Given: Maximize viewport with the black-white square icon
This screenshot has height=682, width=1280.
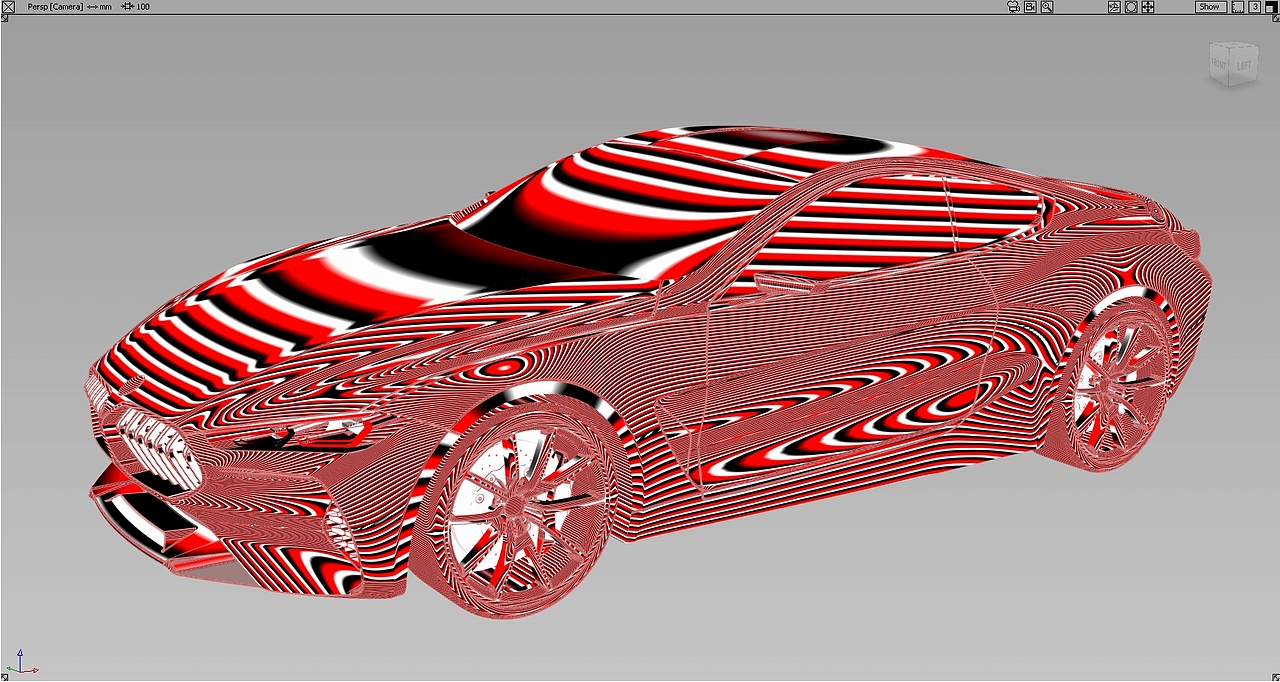Looking at the screenshot, I should click(1272, 7).
